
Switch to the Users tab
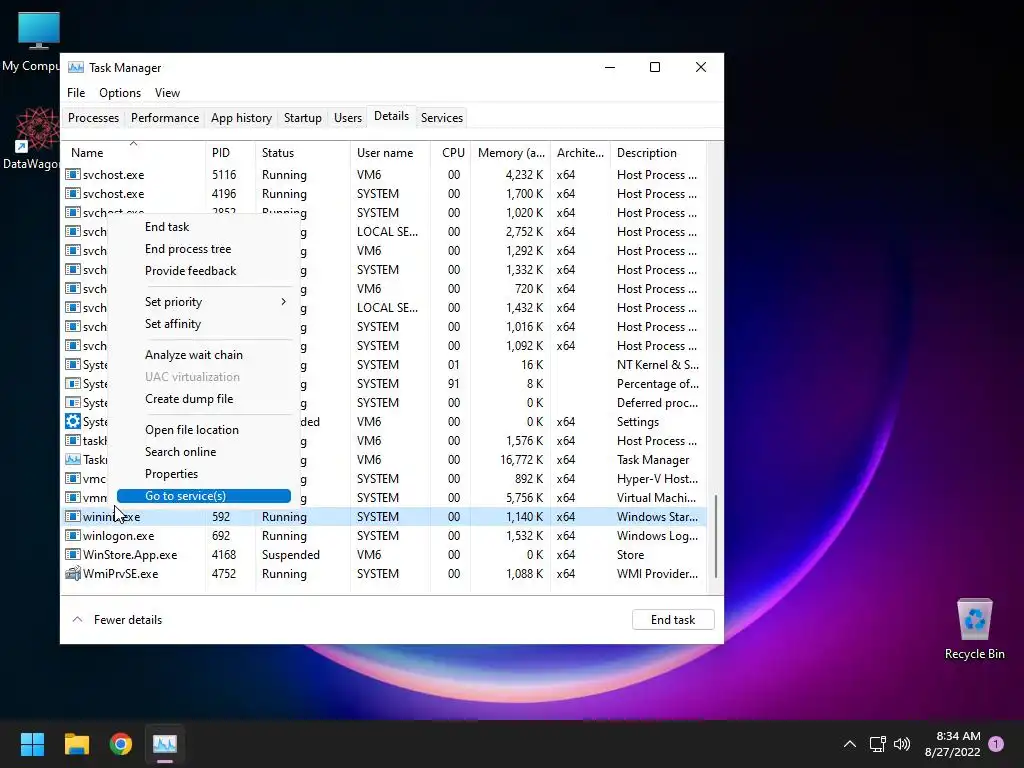347,118
